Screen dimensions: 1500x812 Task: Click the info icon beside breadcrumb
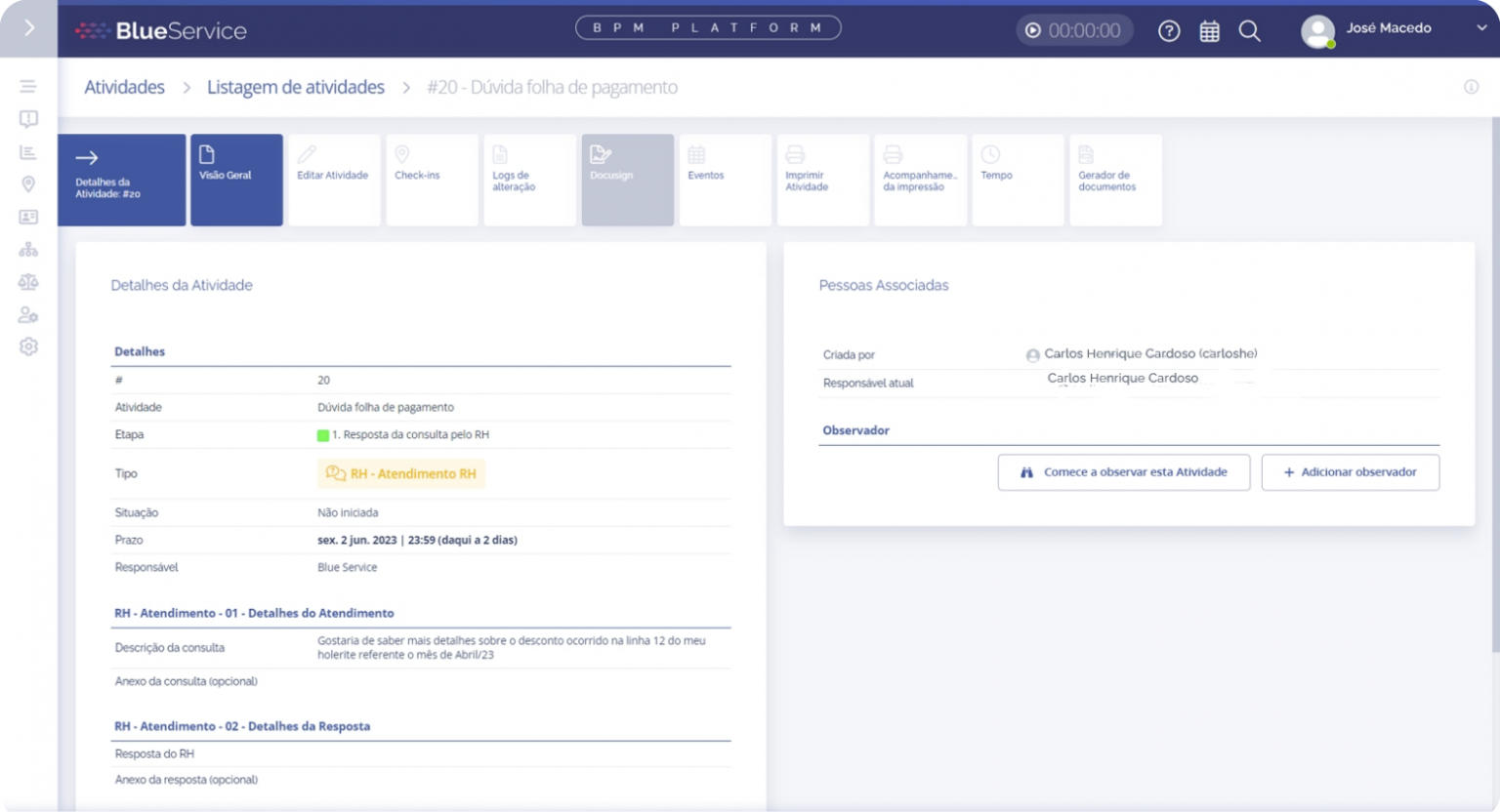coord(1471,87)
